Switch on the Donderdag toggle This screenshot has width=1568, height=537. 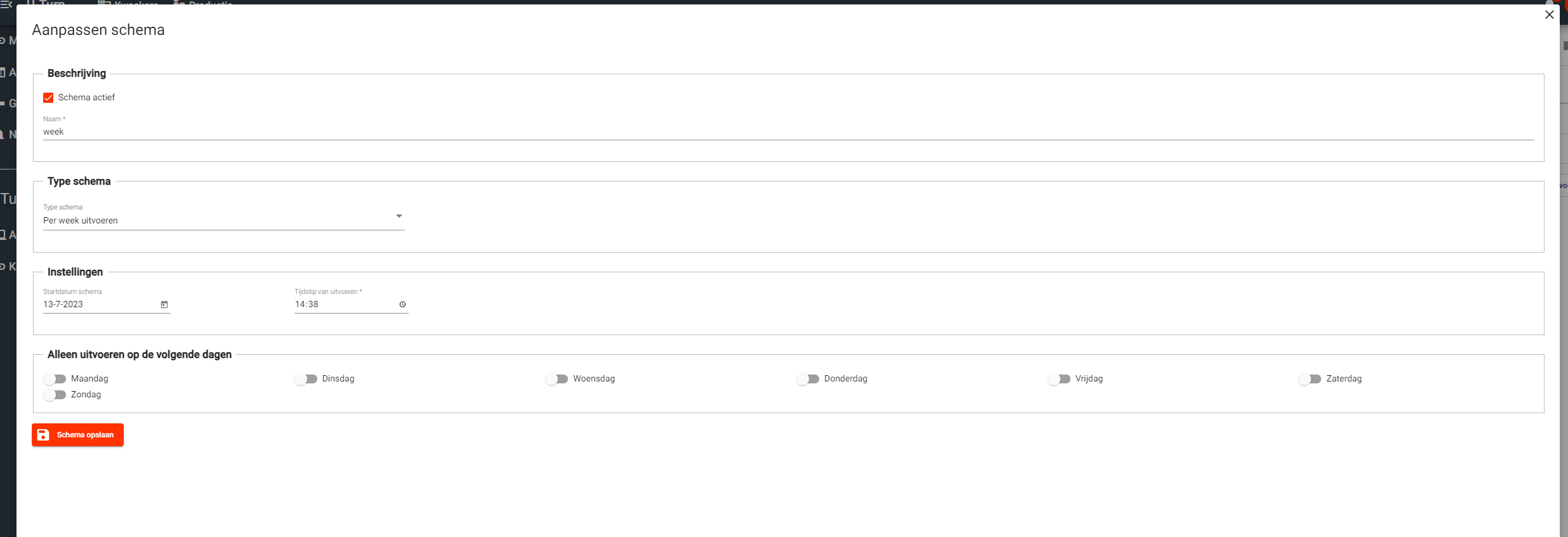[808, 379]
